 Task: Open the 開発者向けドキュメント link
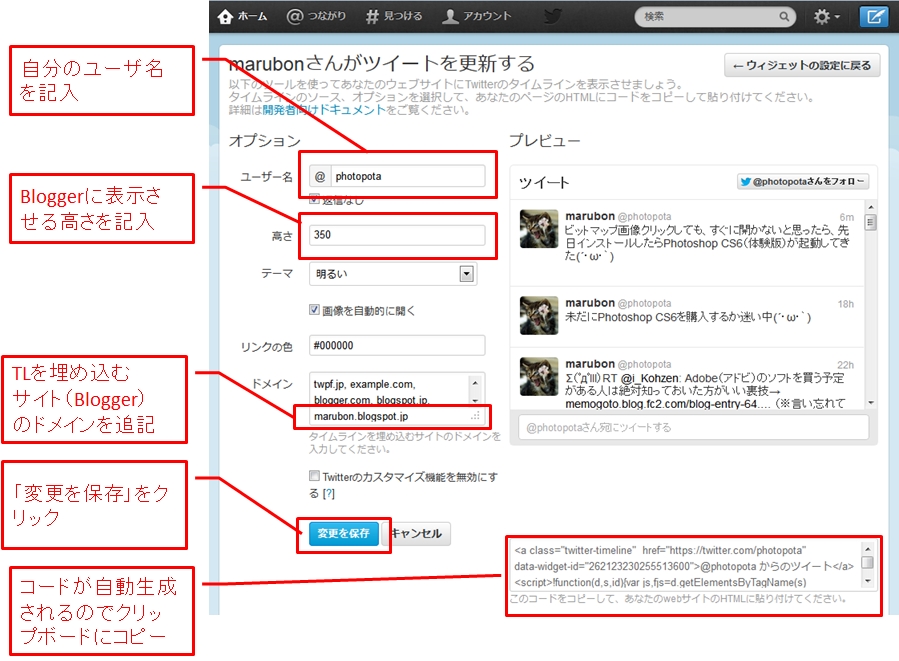tap(324, 109)
